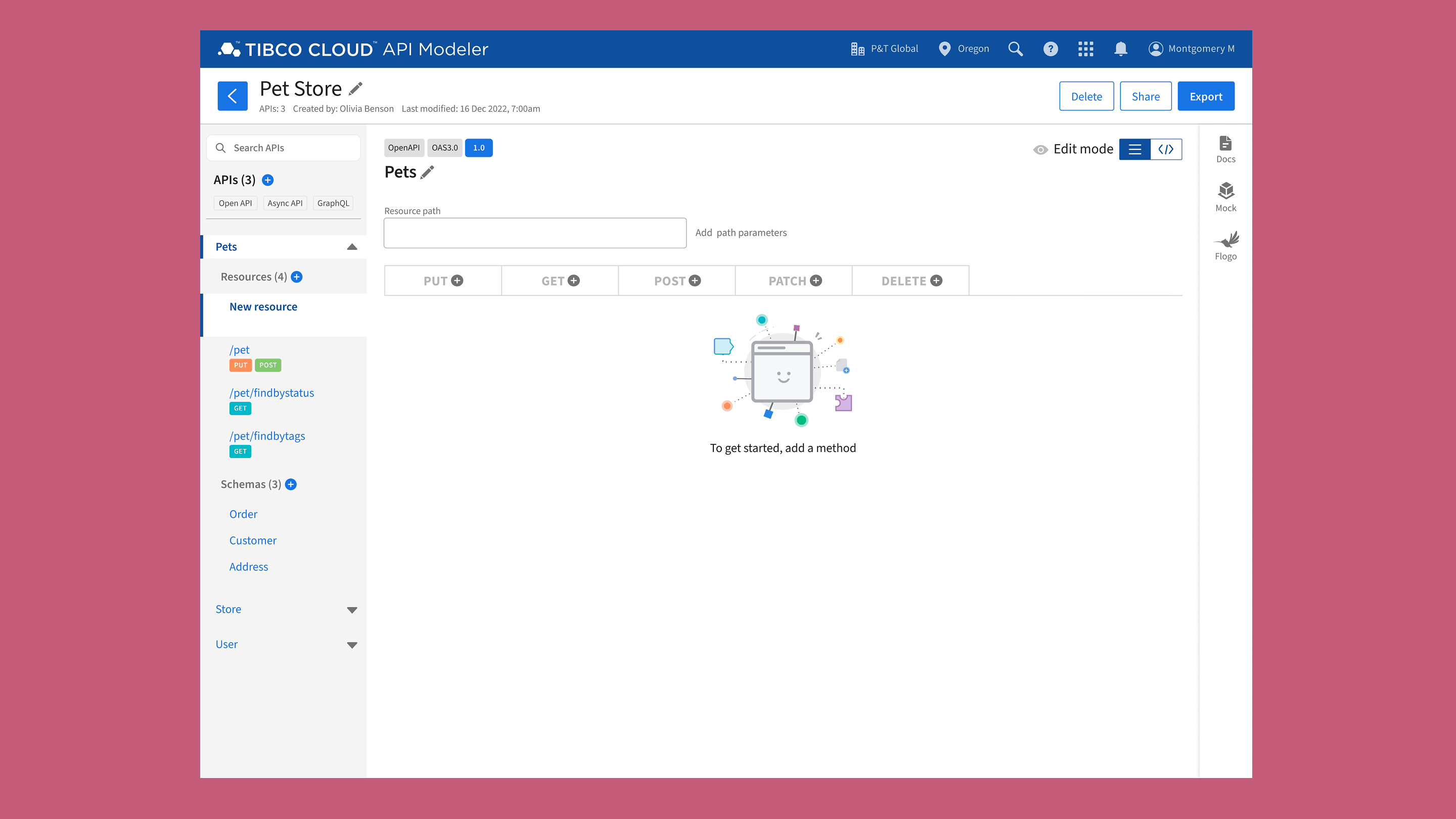Open the notifications bell
The width and height of the screenshot is (1456, 819).
tap(1121, 49)
